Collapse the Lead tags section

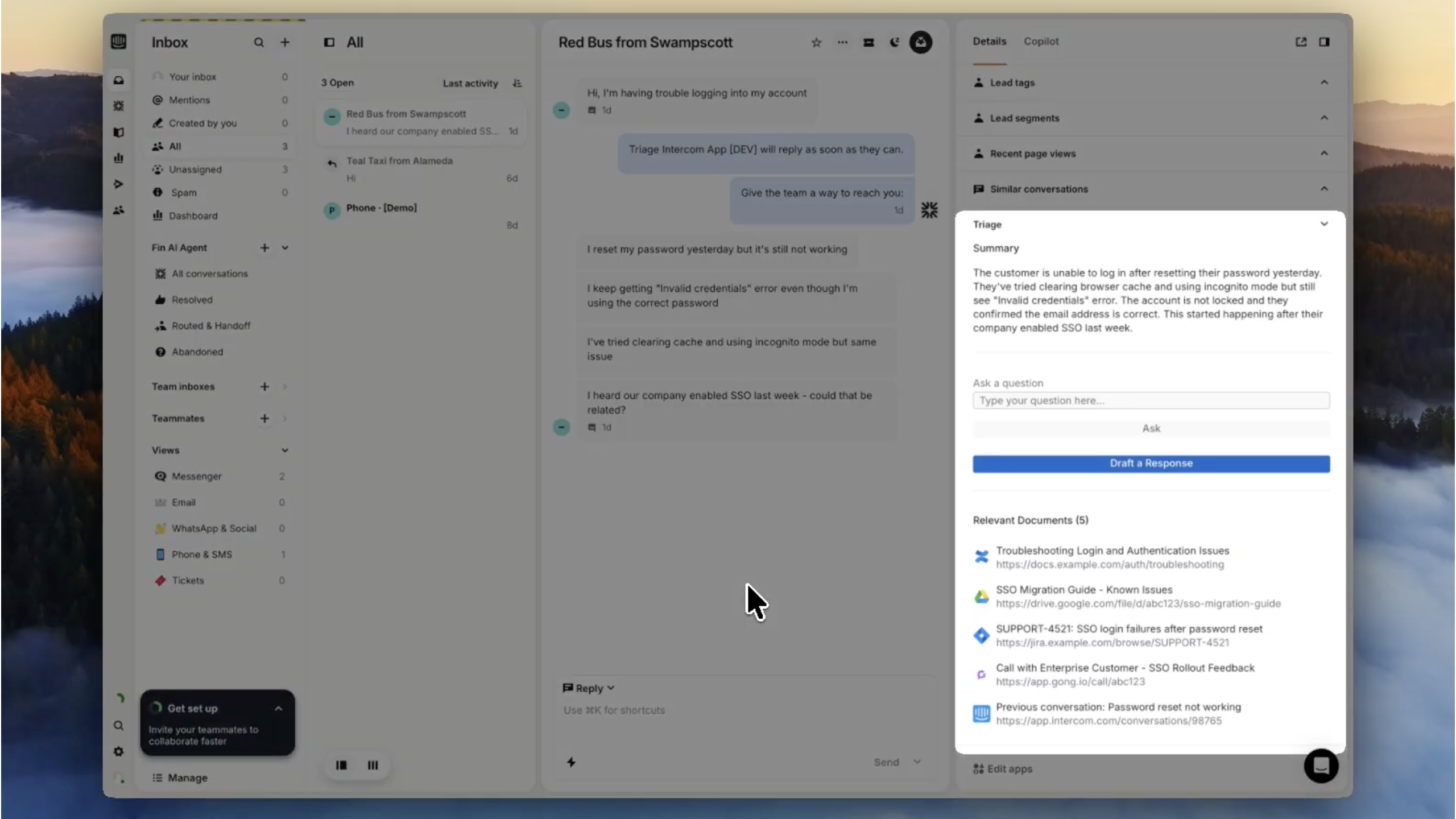1324,82
